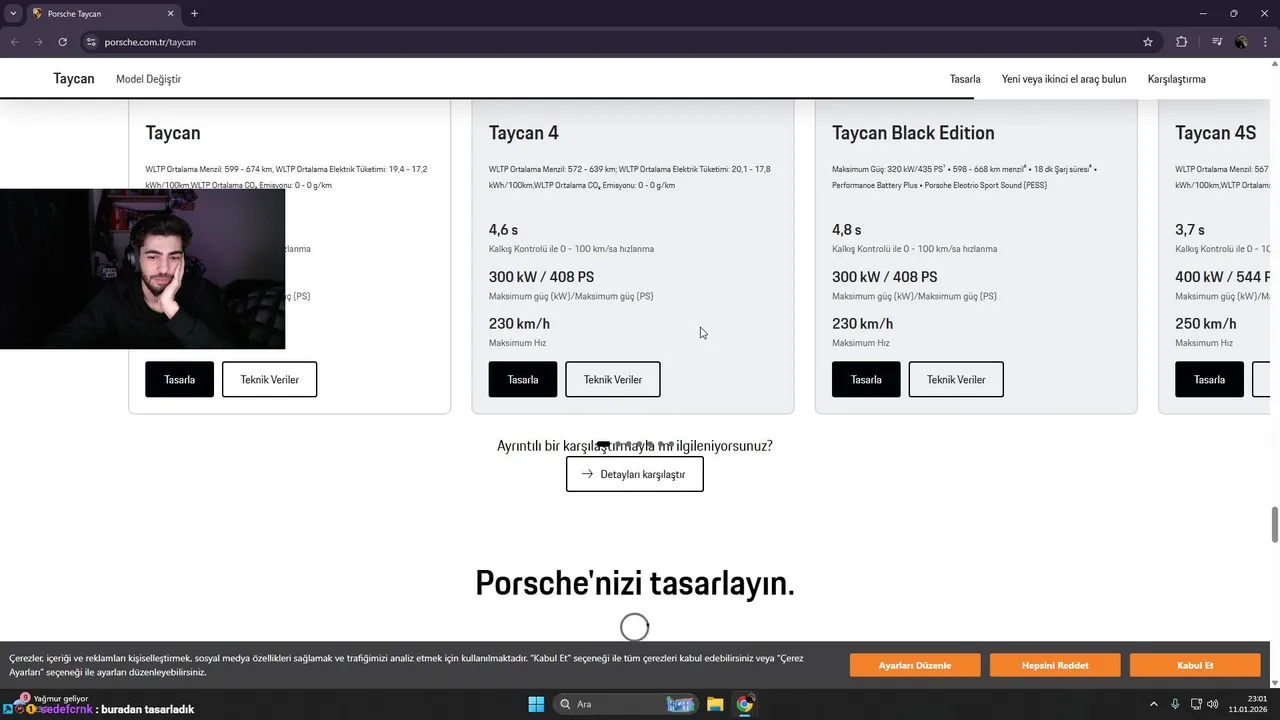Viewport: 1280px width, 720px height.
Task: Click the 250 km/h top speed value
Action: pos(1206,324)
